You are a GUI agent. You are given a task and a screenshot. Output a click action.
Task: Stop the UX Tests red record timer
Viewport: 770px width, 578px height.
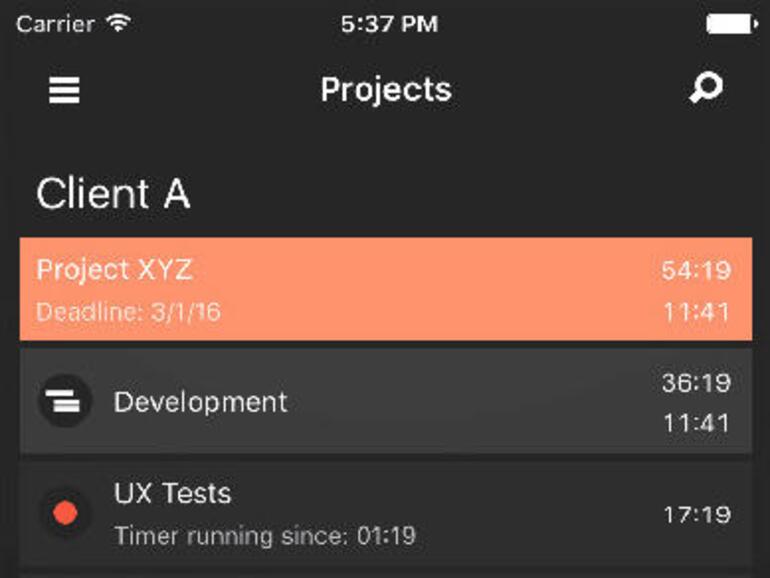click(65, 514)
